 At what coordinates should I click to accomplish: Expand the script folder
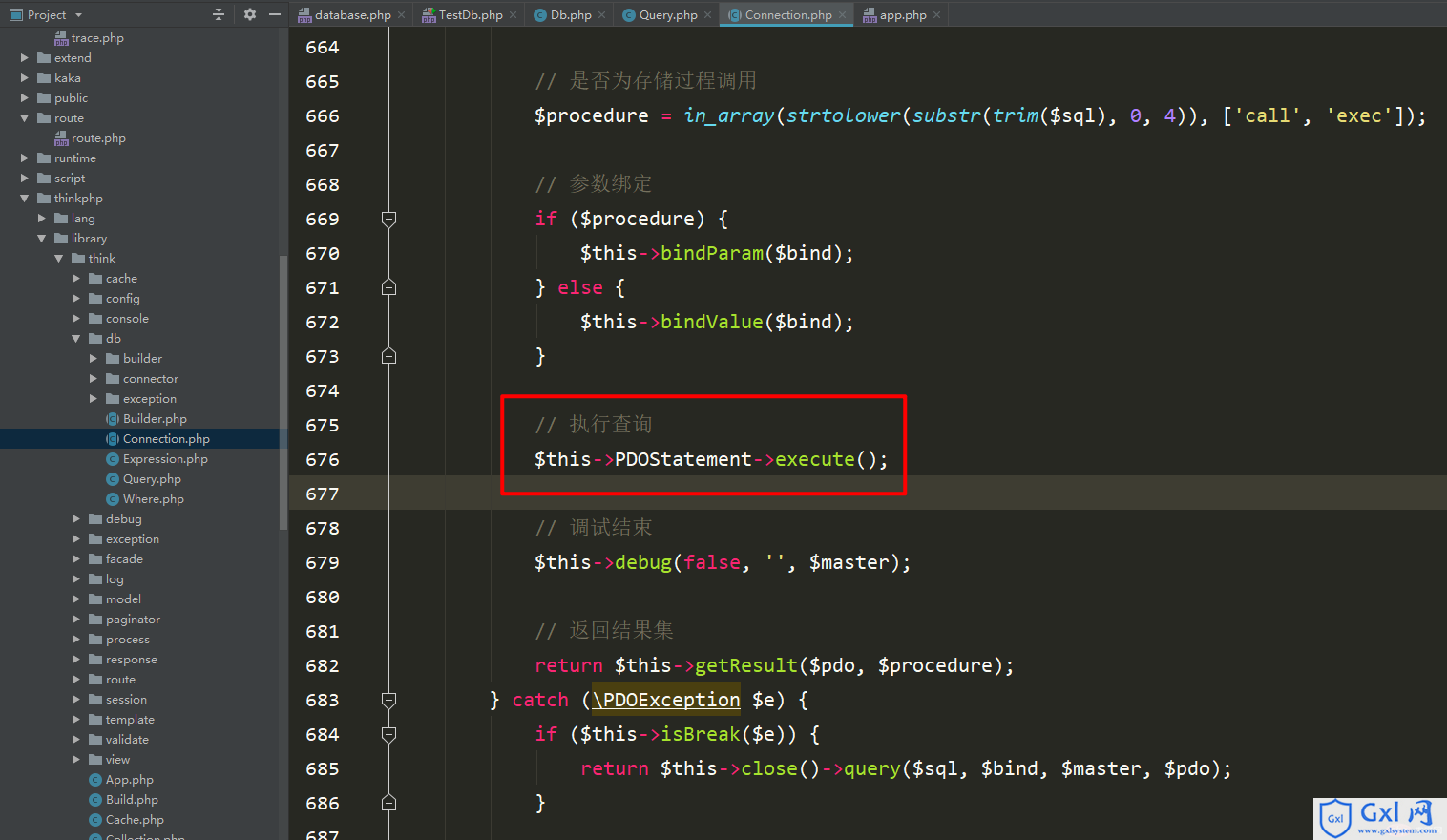(25, 178)
